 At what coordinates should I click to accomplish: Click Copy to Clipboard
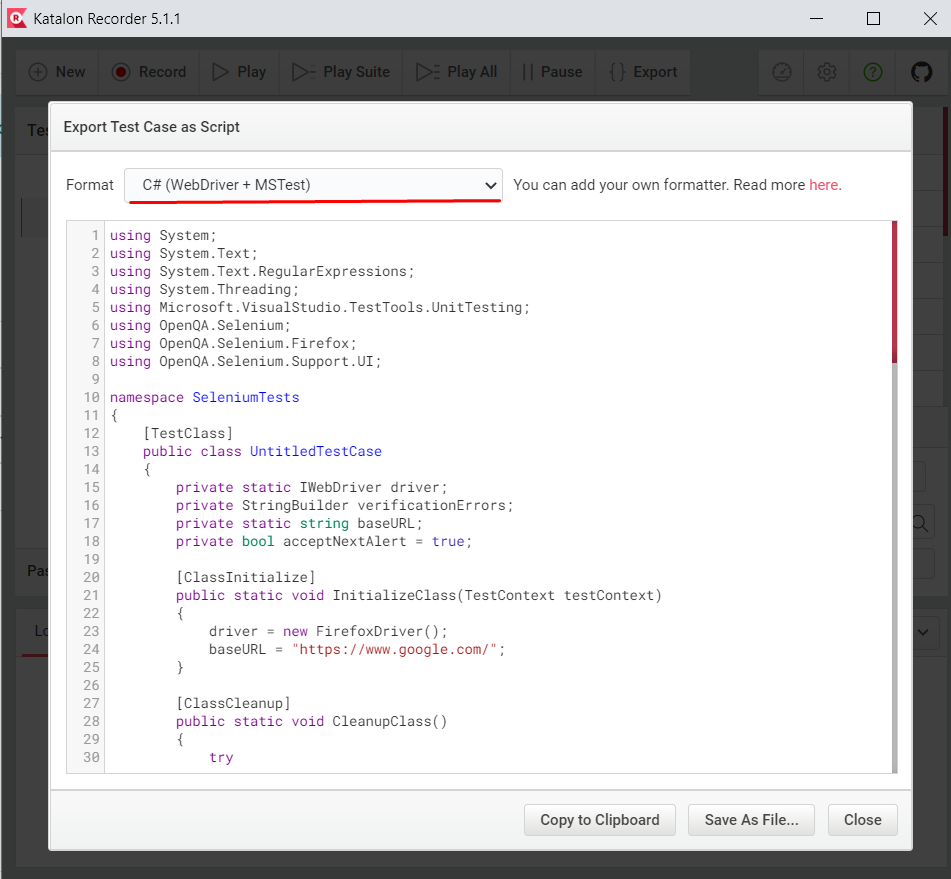(599, 820)
